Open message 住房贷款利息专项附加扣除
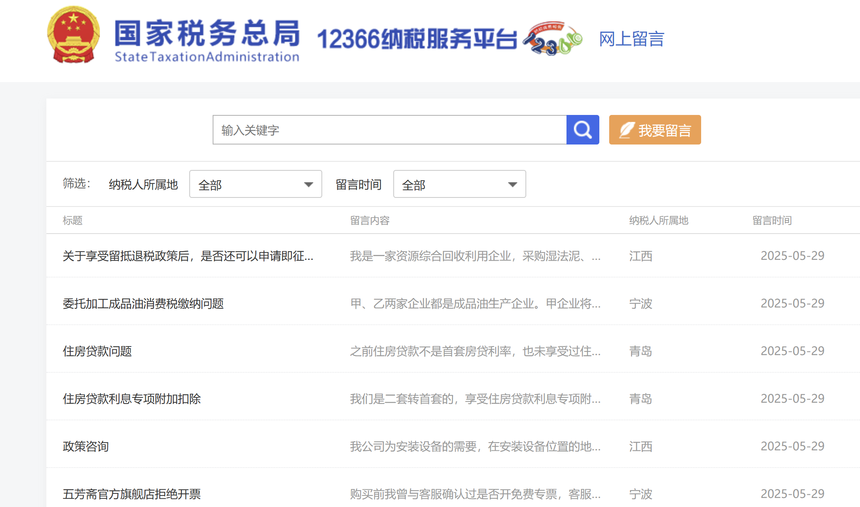 tap(132, 399)
